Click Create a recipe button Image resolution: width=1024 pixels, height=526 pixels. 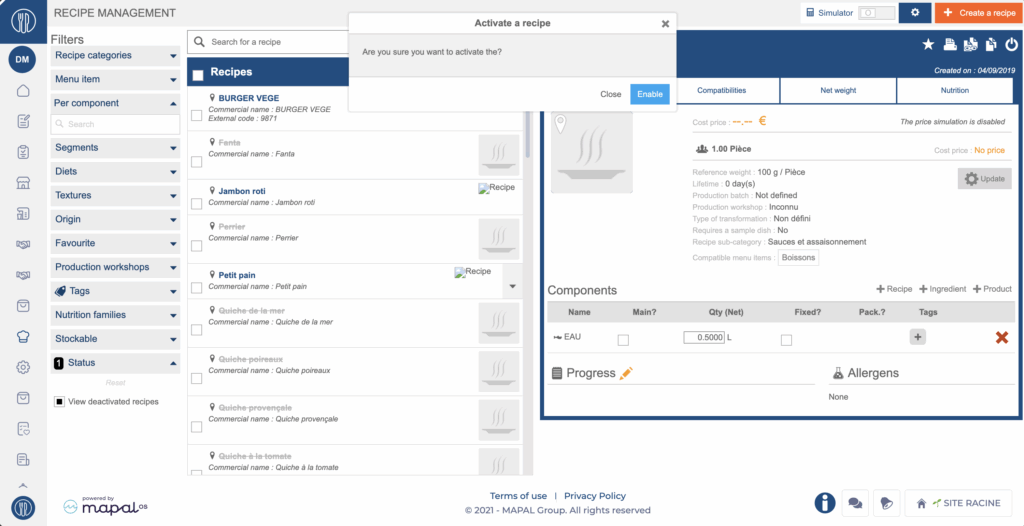[977, 12]
